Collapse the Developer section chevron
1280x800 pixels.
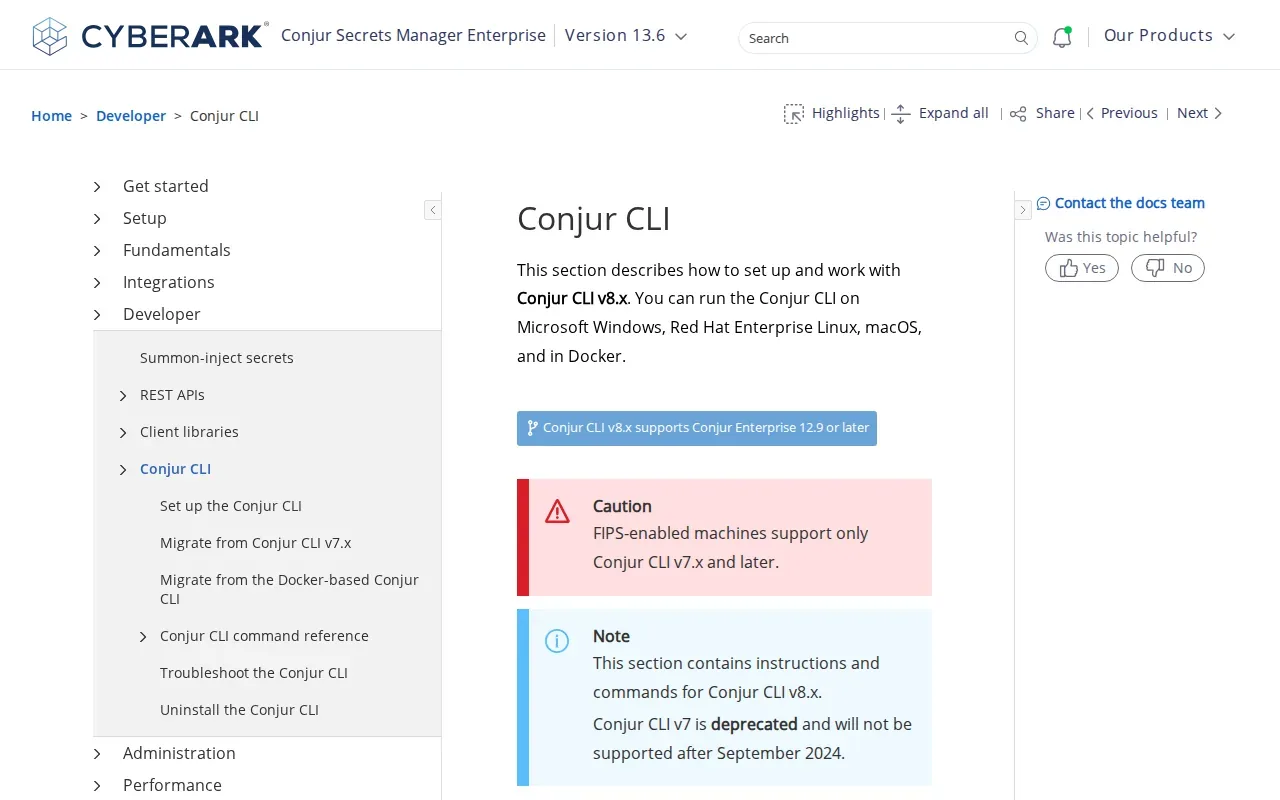tap(97, 315)
